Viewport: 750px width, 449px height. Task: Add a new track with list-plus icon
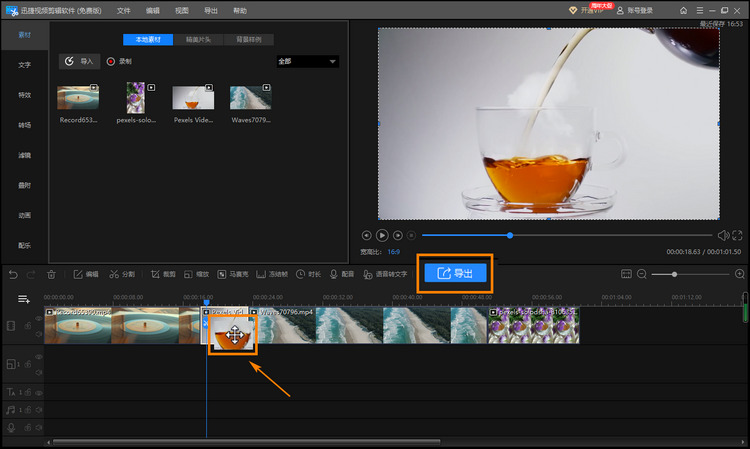pos(23,299)
